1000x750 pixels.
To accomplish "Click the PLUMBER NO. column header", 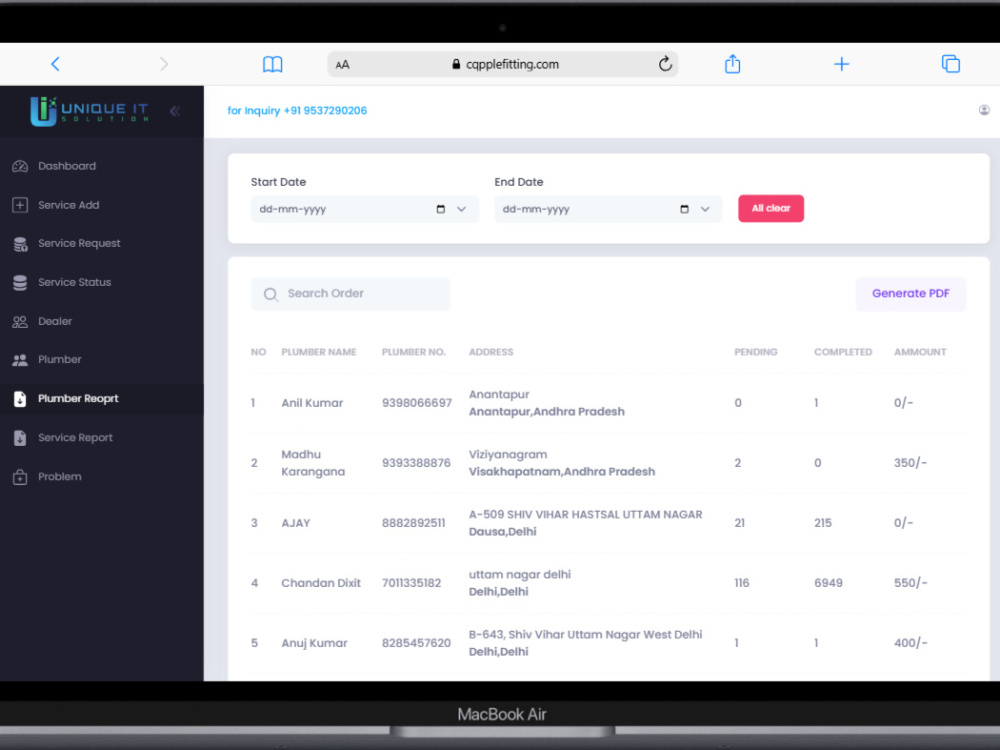I will coord(414,352).
